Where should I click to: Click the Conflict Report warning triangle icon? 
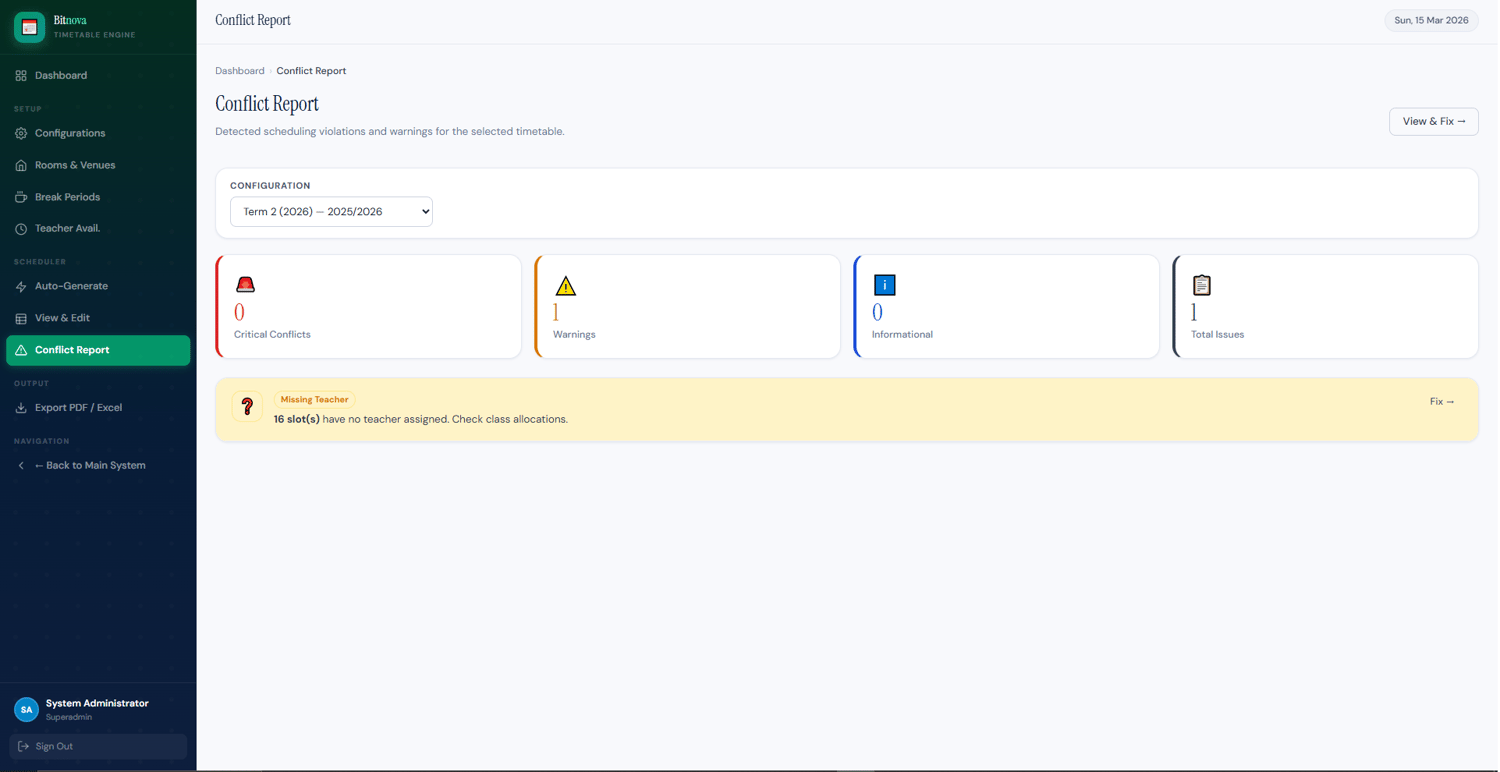click(21, 350)
